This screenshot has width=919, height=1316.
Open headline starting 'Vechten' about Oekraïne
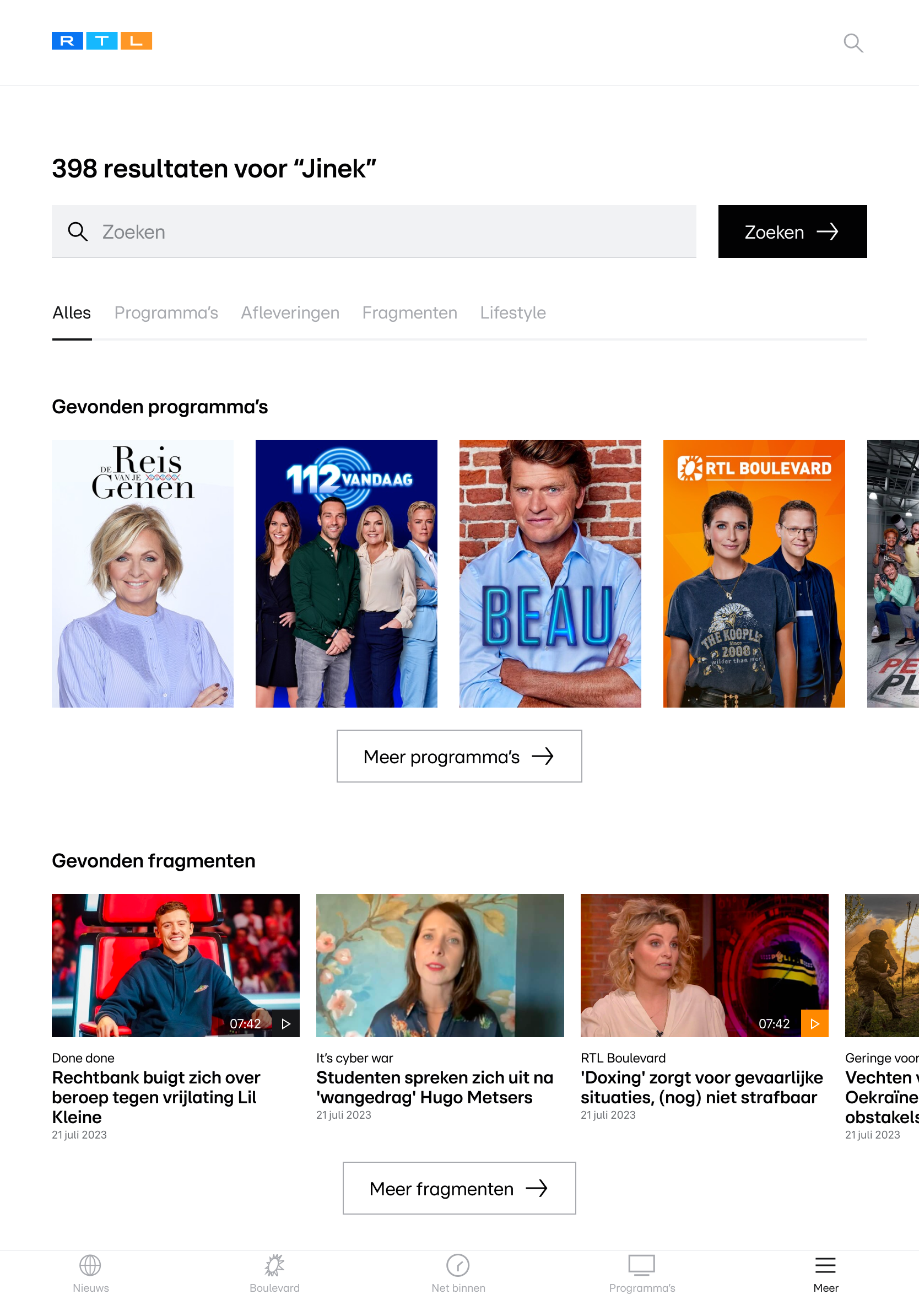[x=882, y=1098]
